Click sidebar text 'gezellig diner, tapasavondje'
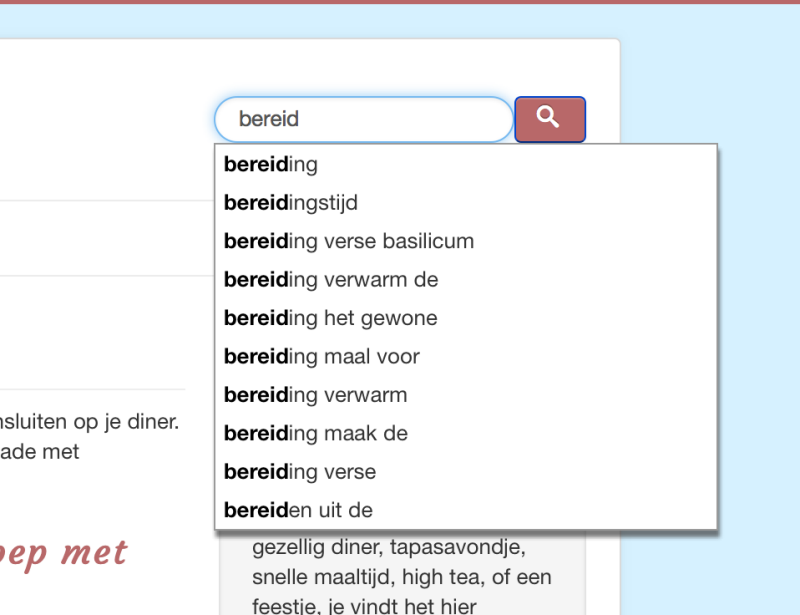This screenshot has width=800, height=615. pyautogui.click(x=389, y=548)
